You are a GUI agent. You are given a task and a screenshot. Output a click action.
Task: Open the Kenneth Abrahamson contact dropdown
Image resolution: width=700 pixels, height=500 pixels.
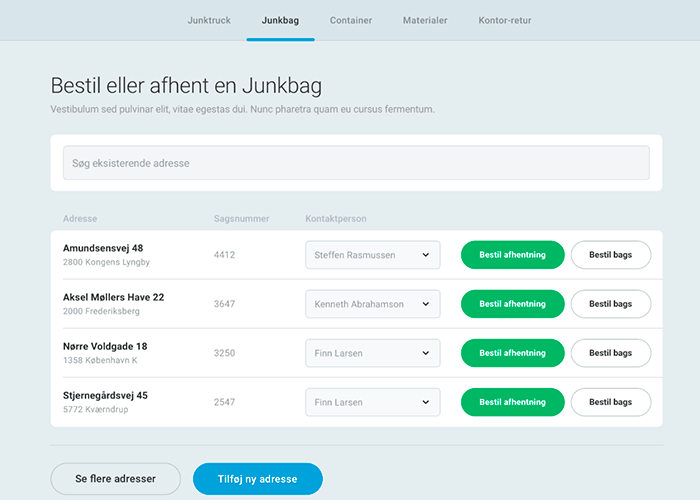372,304
